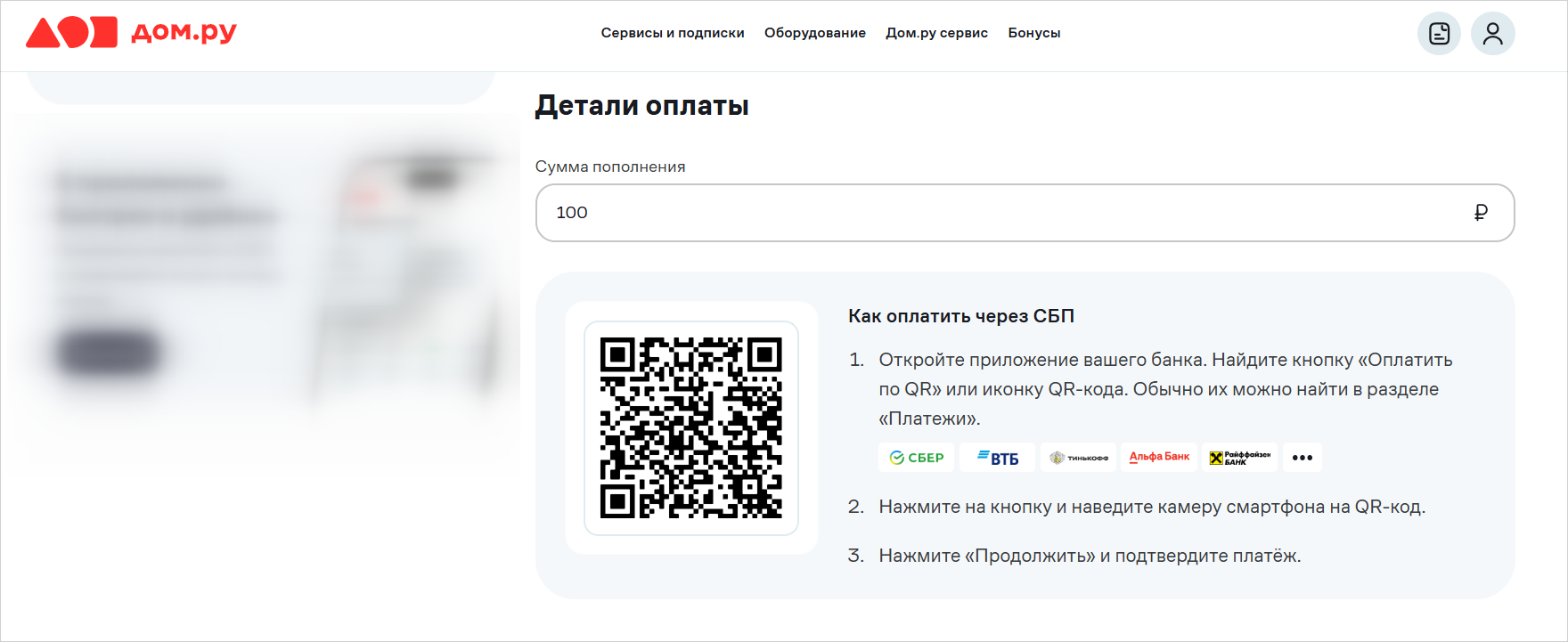Show more banks via three dots
The image size is (1568, 642).
1303,458
